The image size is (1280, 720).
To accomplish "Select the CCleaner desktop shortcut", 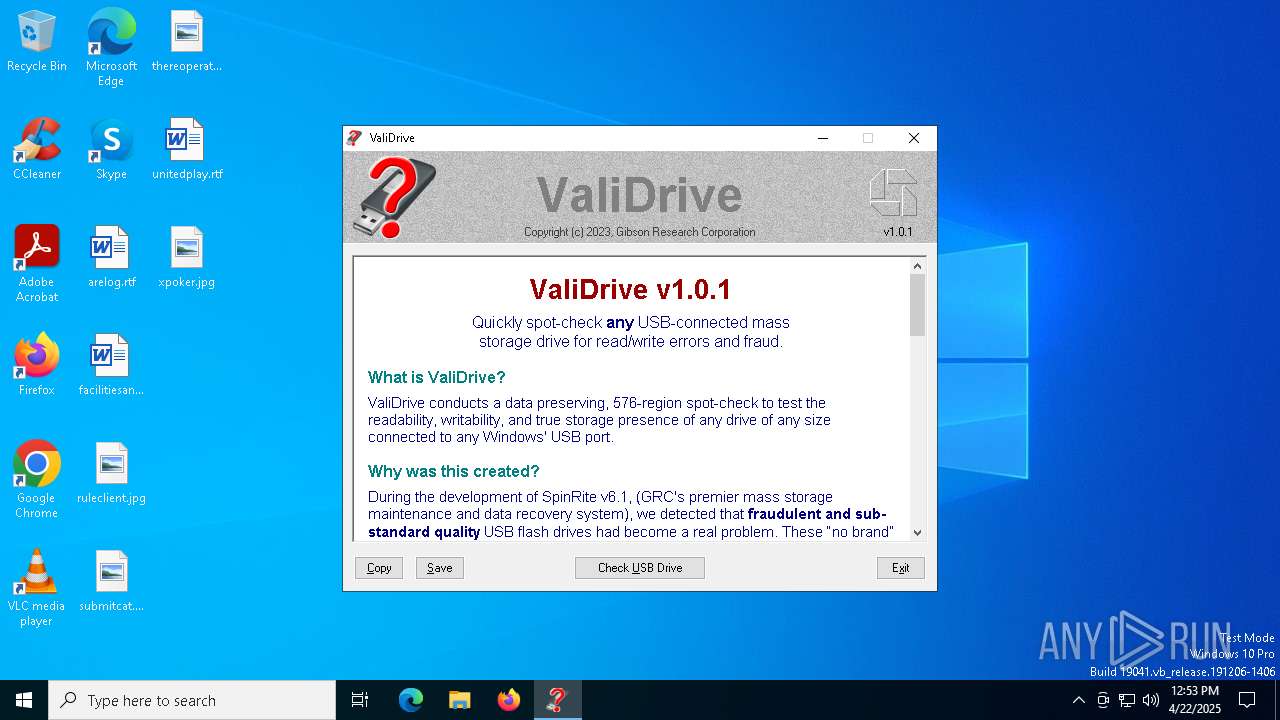I will tap(37, 150).
